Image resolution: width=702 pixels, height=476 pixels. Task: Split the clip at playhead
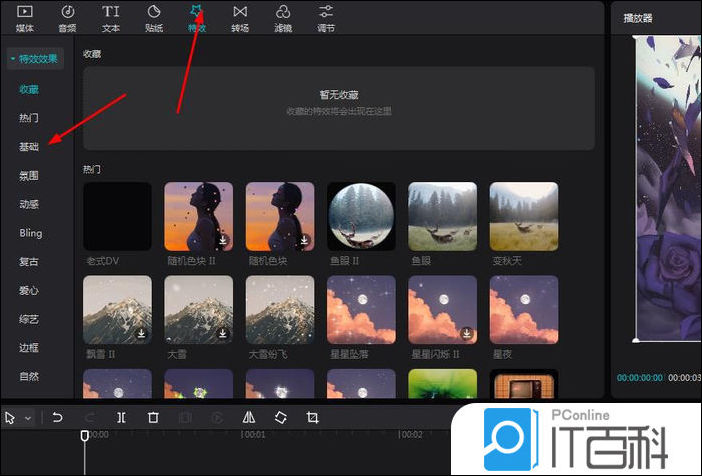121,418
